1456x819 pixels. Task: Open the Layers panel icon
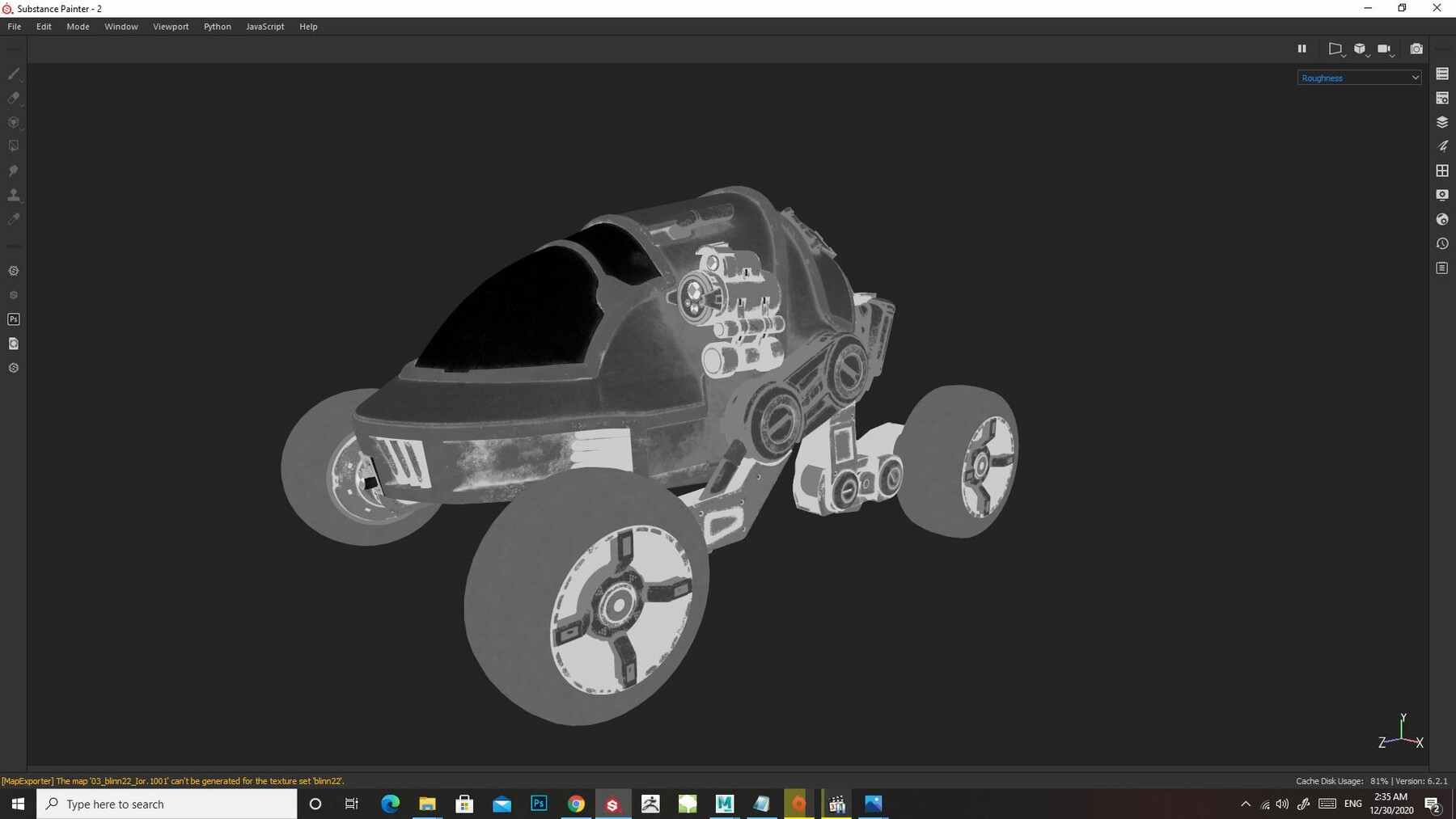1442,122
